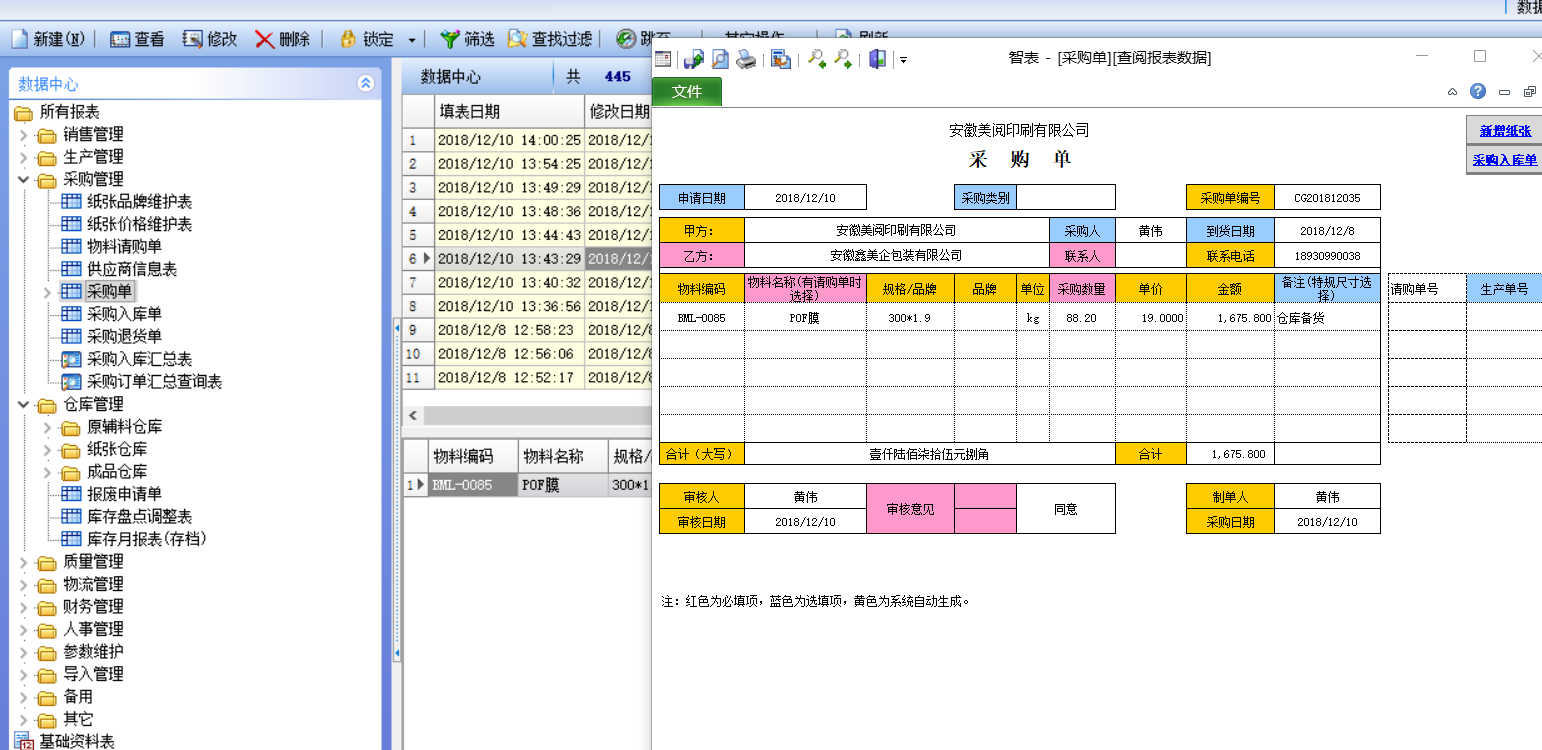The height and width of the screenshot is (750, 1542).
Task: Click the BML-0085 cell in lower grid
Action: (x=473, y=485)
